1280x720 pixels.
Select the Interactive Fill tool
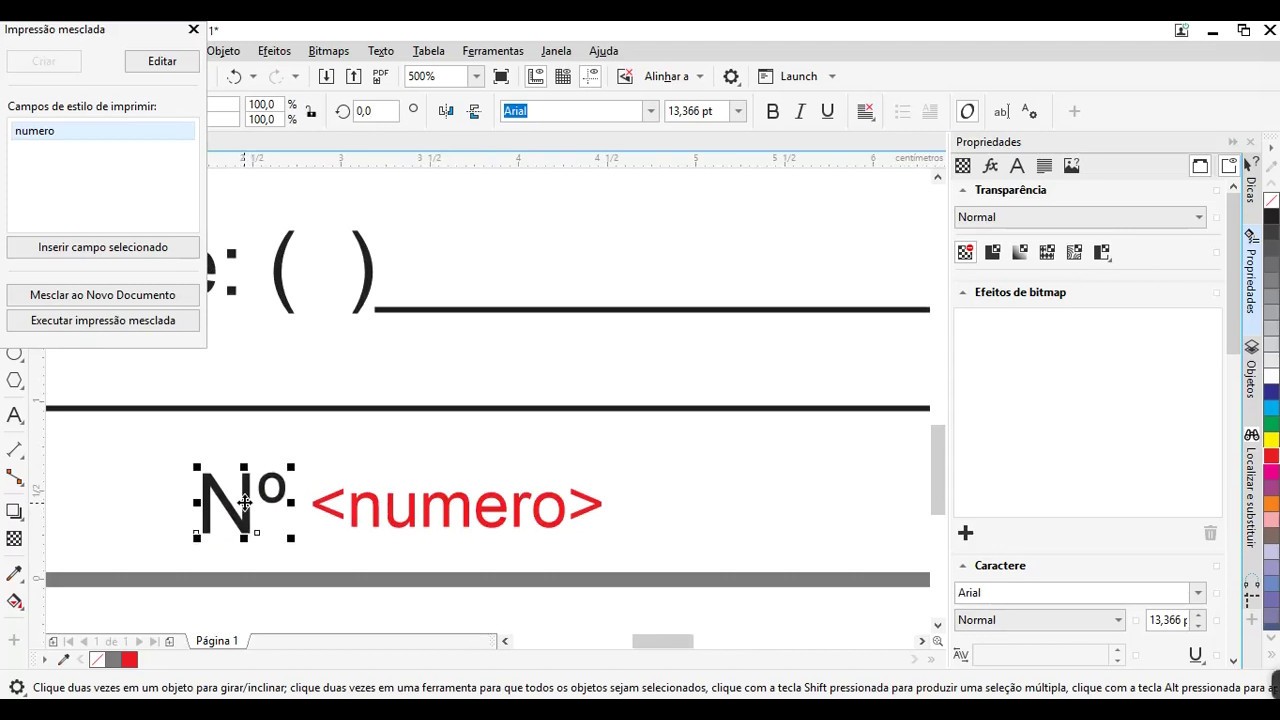tap(14, 601)
